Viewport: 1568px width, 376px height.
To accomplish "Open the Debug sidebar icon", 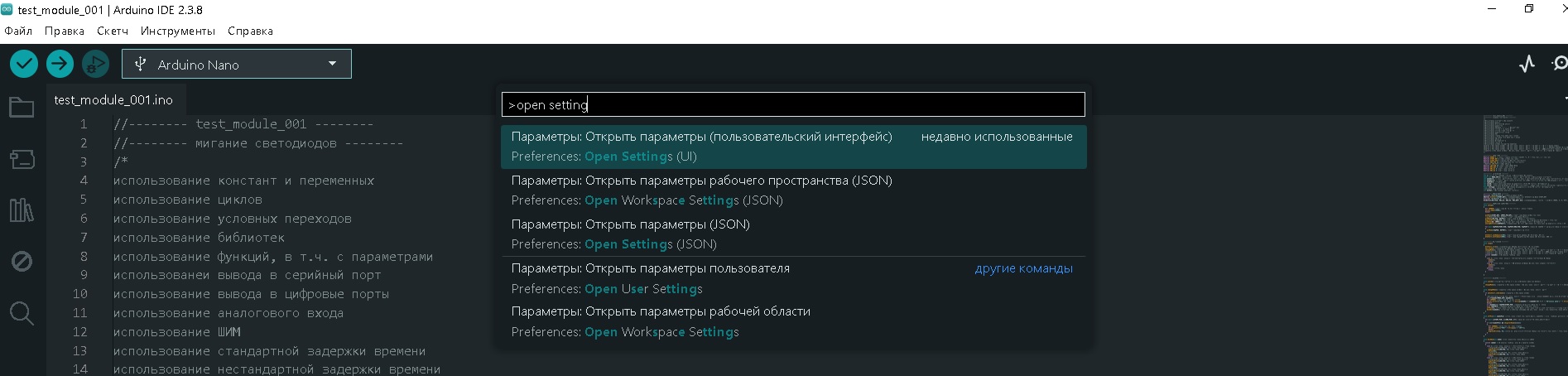I will pyautogui.click(x=22, y=262).
